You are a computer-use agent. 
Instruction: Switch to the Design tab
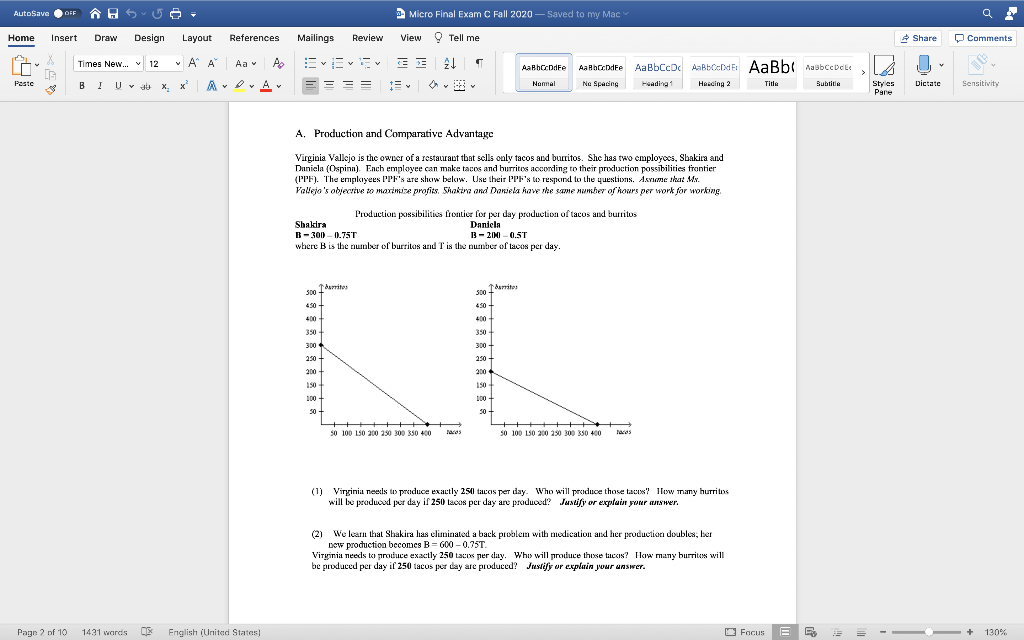pos(149,38)
